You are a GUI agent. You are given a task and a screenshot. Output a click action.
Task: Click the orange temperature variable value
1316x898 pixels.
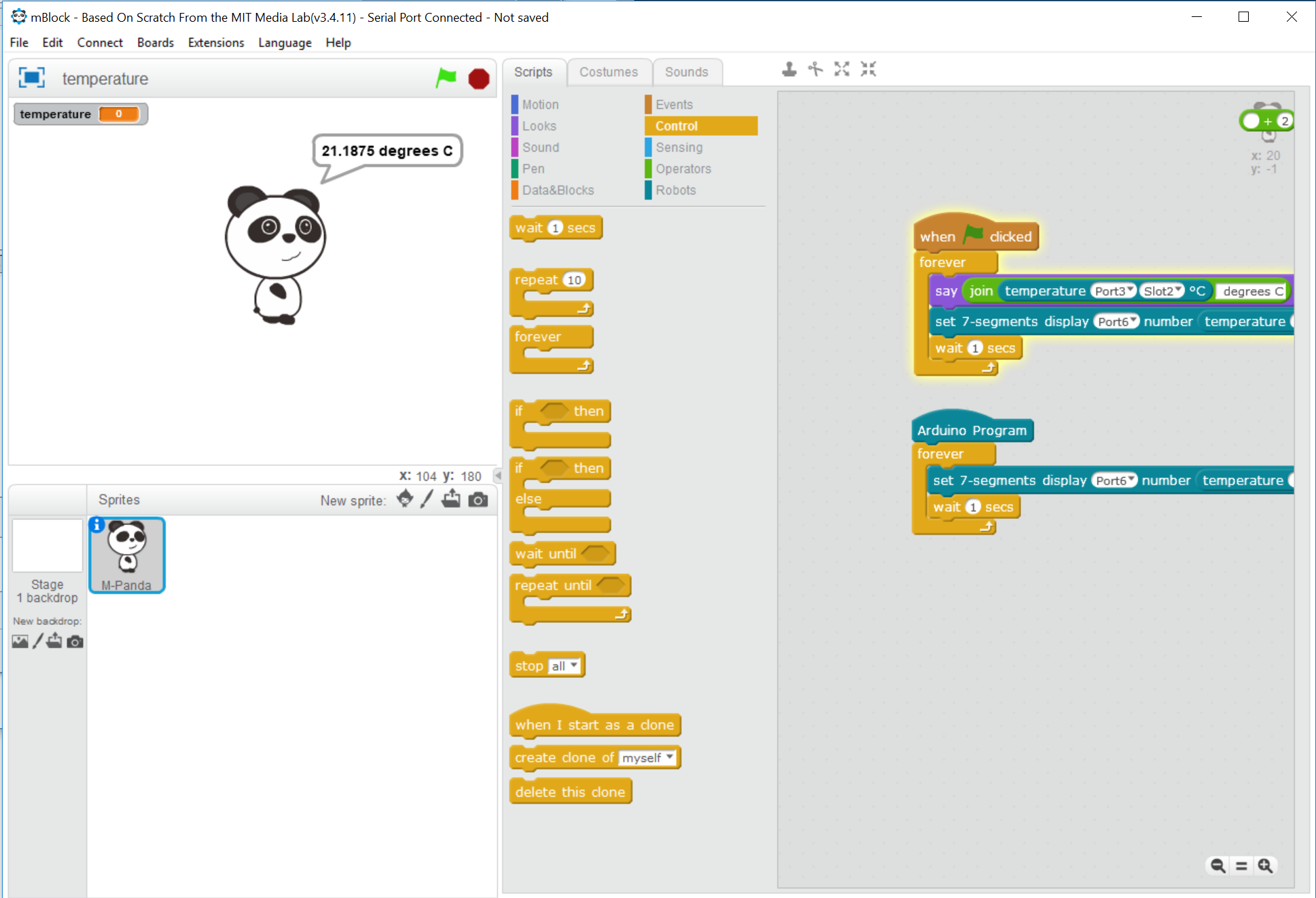pyautogui.click(x=119, y=114)
